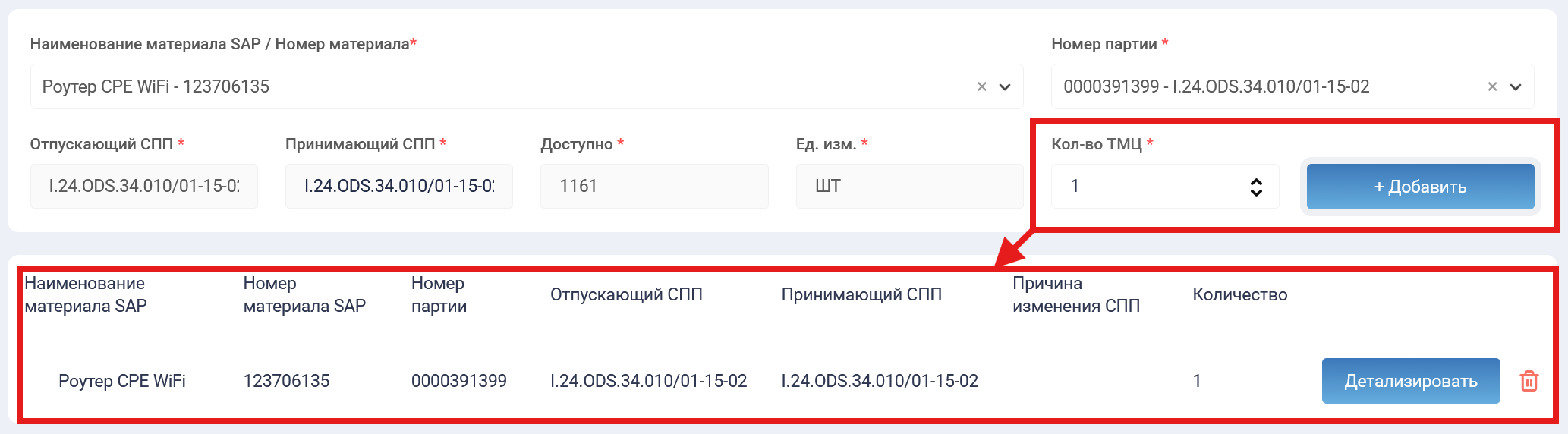
Task: Open the 0000391399 batch combo box
Action: click(1267, 86)
